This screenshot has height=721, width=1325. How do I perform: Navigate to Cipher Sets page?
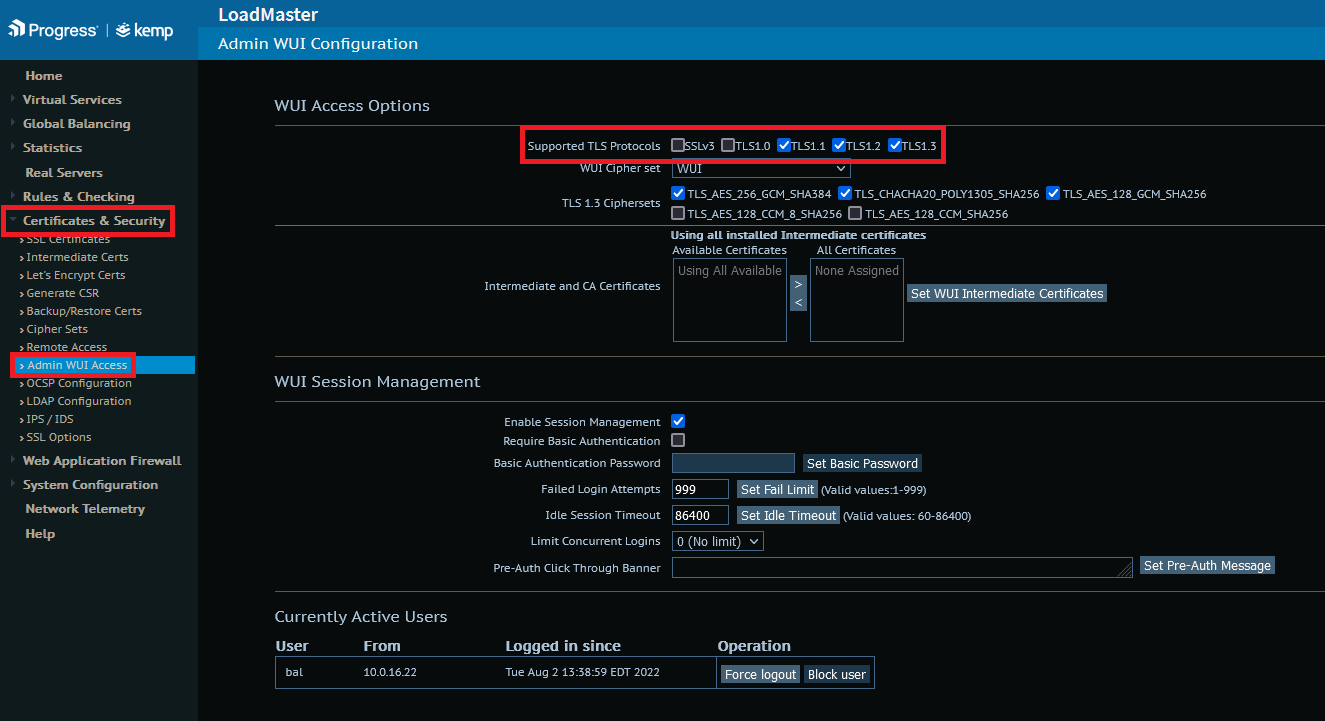click(57, 329)
